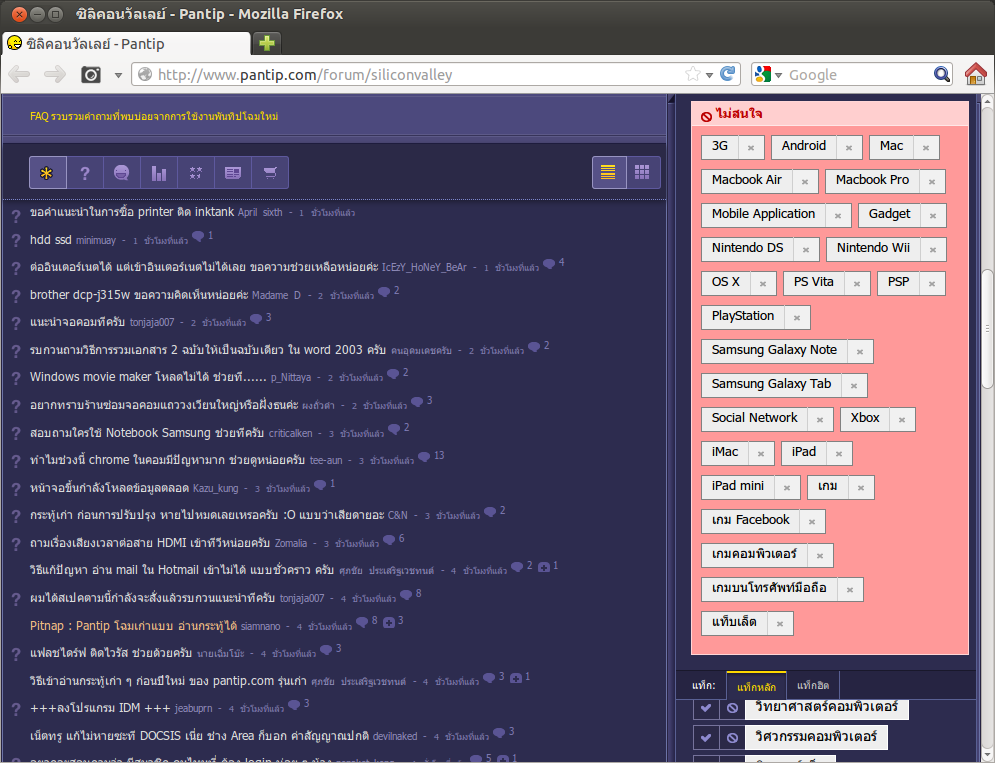Open user profile tonjaja007 on monitor topic
This screenshot has height=763, width=995.
(x=152, y=322)
